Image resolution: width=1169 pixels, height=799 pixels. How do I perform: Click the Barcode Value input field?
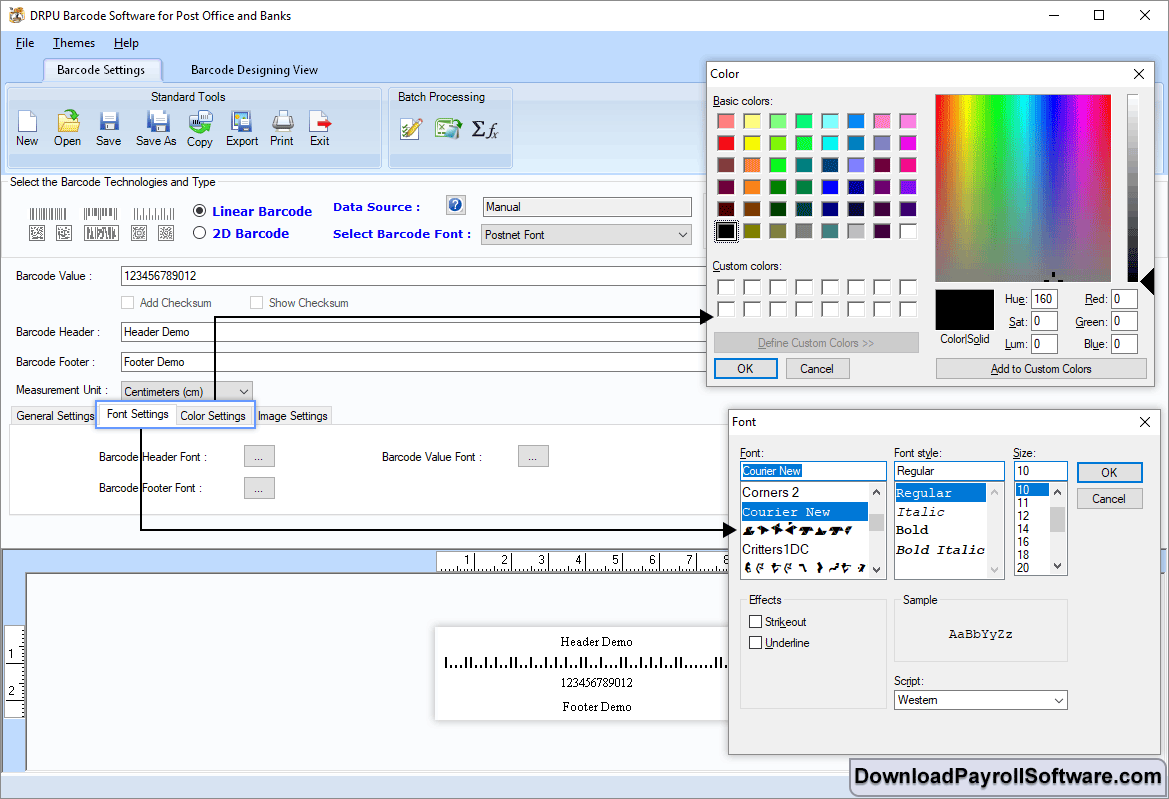tap(413, 276)
